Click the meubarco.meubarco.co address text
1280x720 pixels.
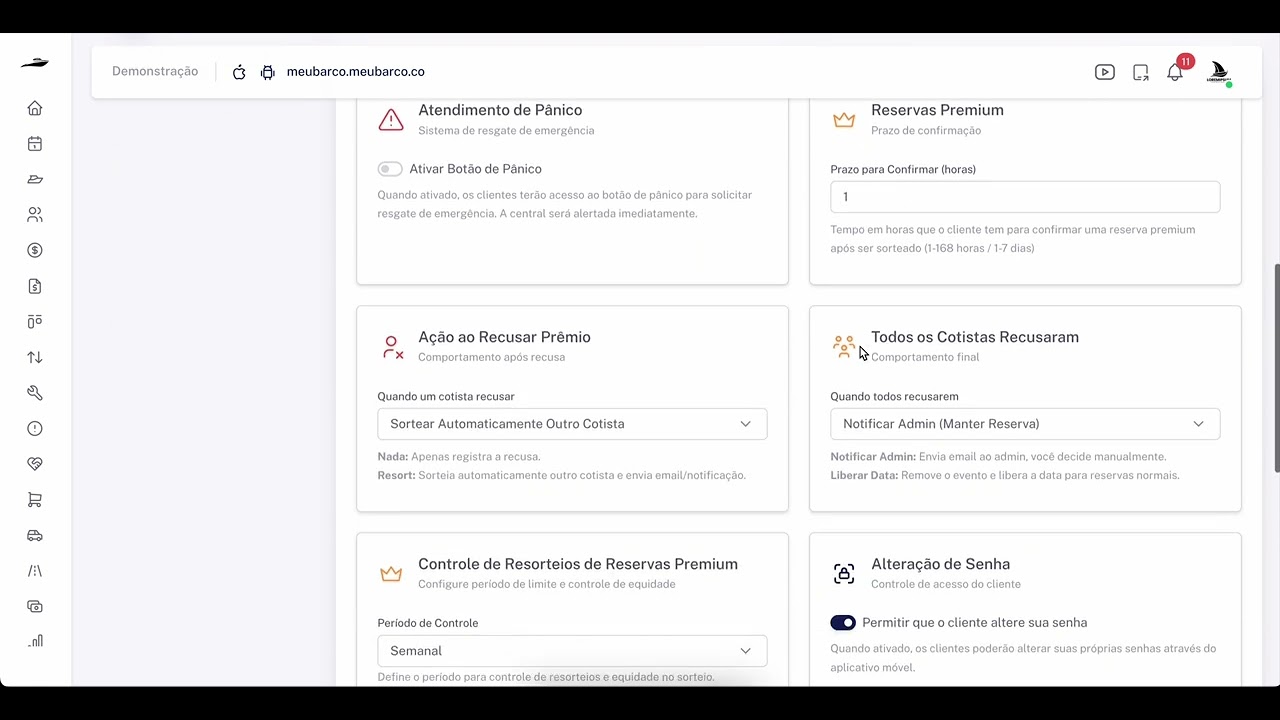pos(356,72)
